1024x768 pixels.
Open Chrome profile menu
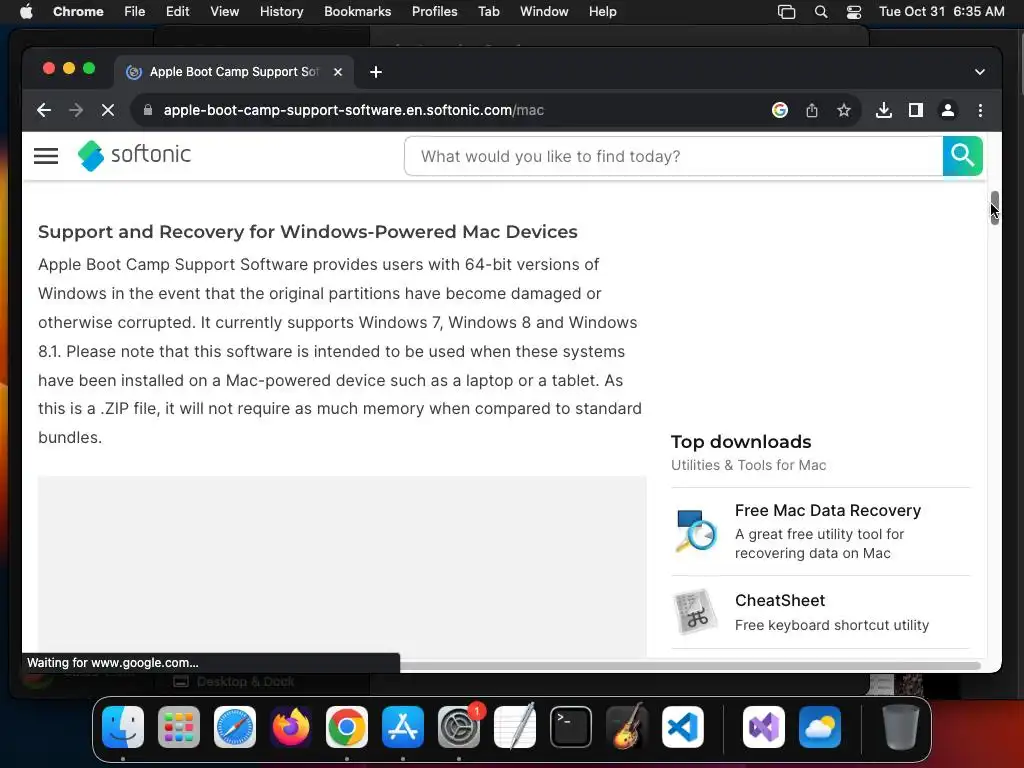pos(948,110)
